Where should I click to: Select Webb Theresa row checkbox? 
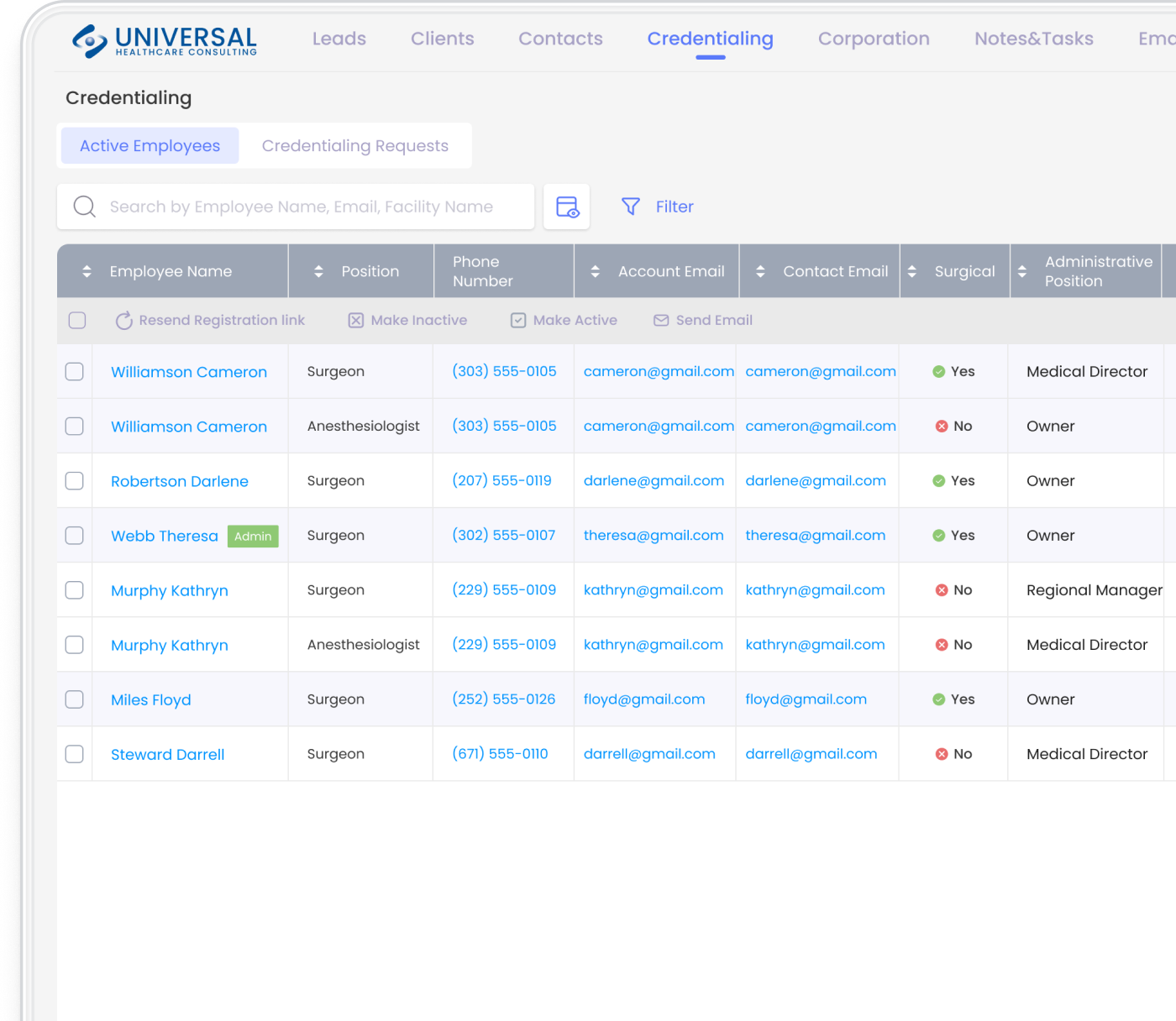[75, 535]
